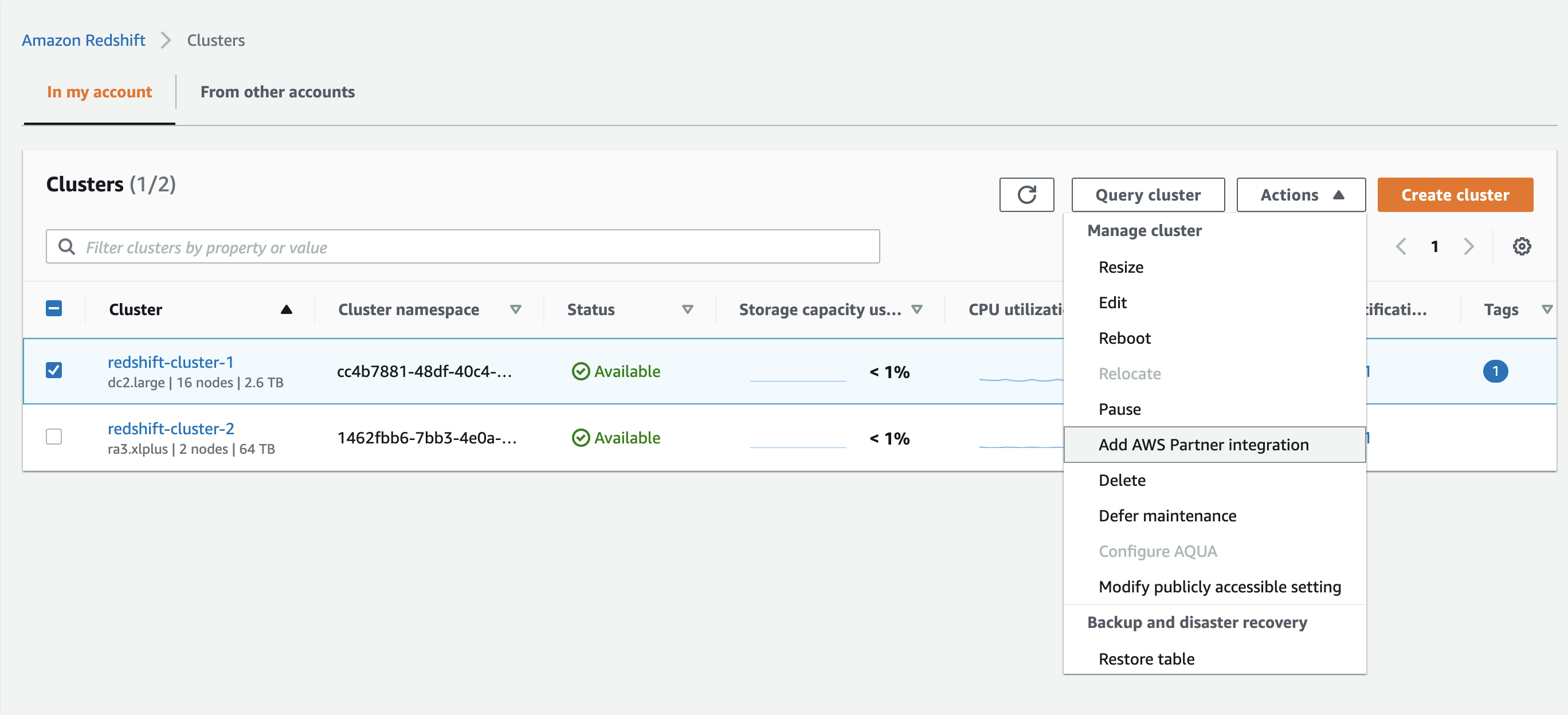The image size is (1568, 715).
Task: Toggle the select-all clusters checkbox
Action: point(54,309)
